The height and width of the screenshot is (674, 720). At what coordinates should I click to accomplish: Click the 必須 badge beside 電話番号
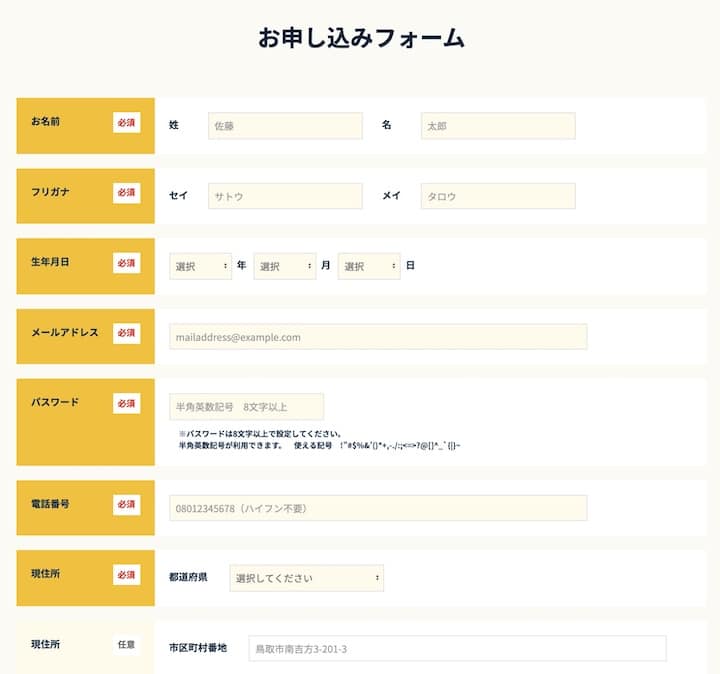coord(126,504)
